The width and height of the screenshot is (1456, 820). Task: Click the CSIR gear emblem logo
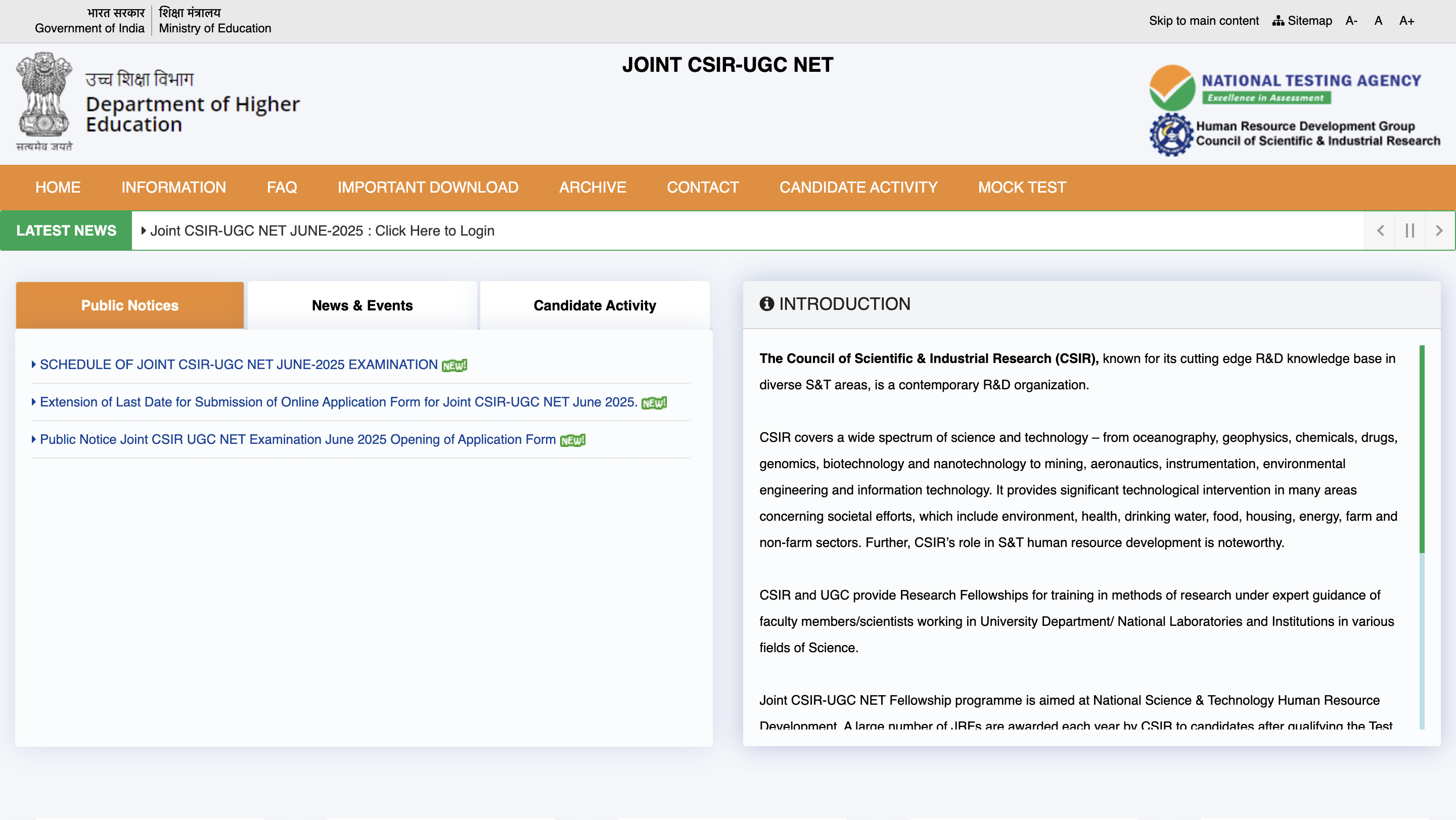(x=1171, y=134)
